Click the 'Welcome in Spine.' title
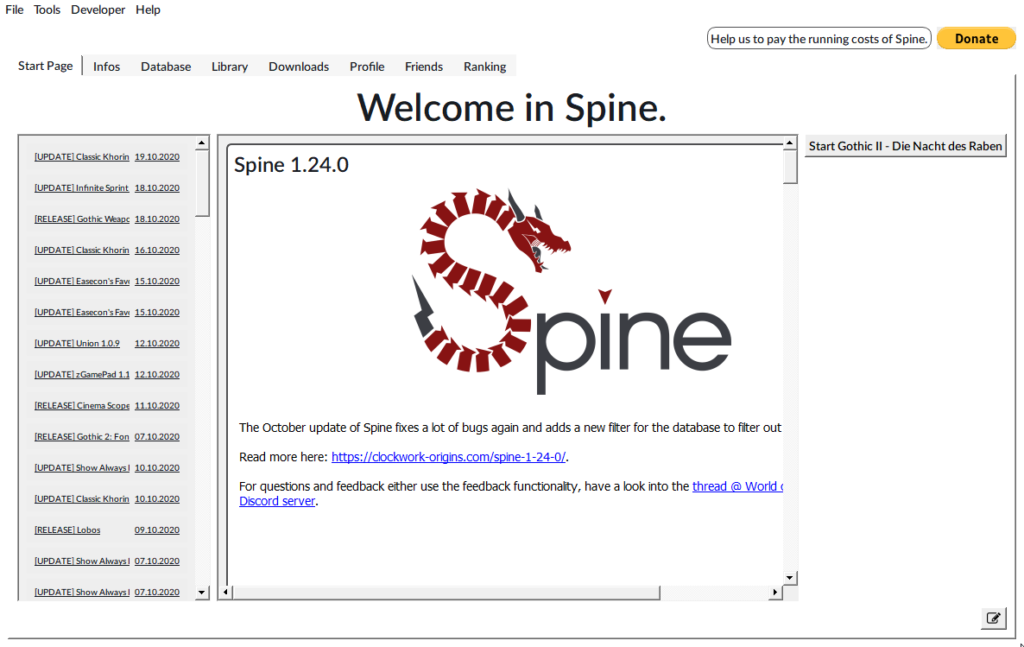 511,107
